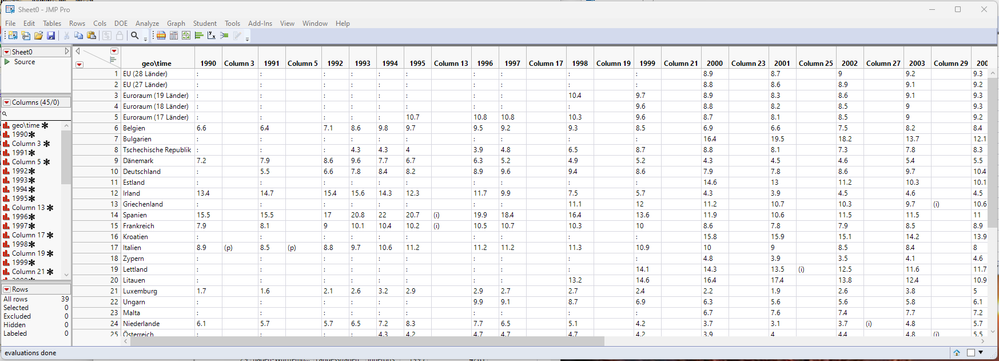Open the Tables menu
This screenshot has width=999, height=361.
(52, 24)
